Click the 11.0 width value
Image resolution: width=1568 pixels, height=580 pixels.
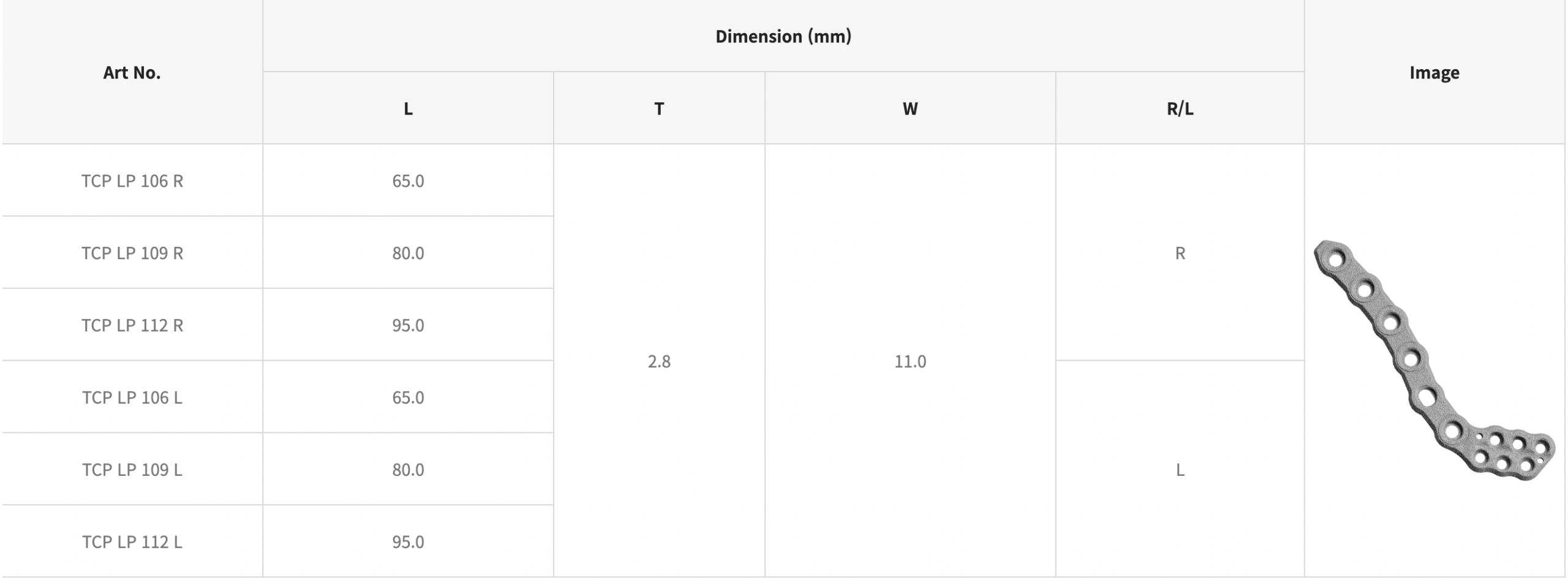910,361
